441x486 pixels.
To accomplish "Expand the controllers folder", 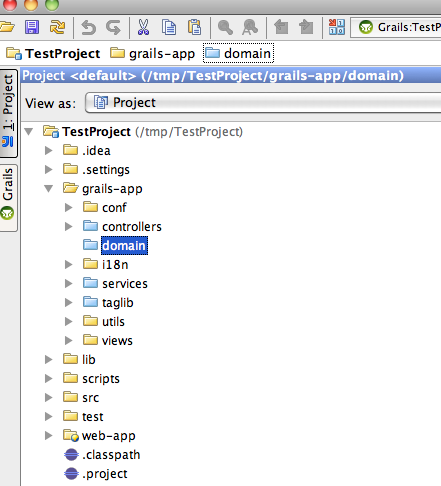I will [x=68, y=227].
